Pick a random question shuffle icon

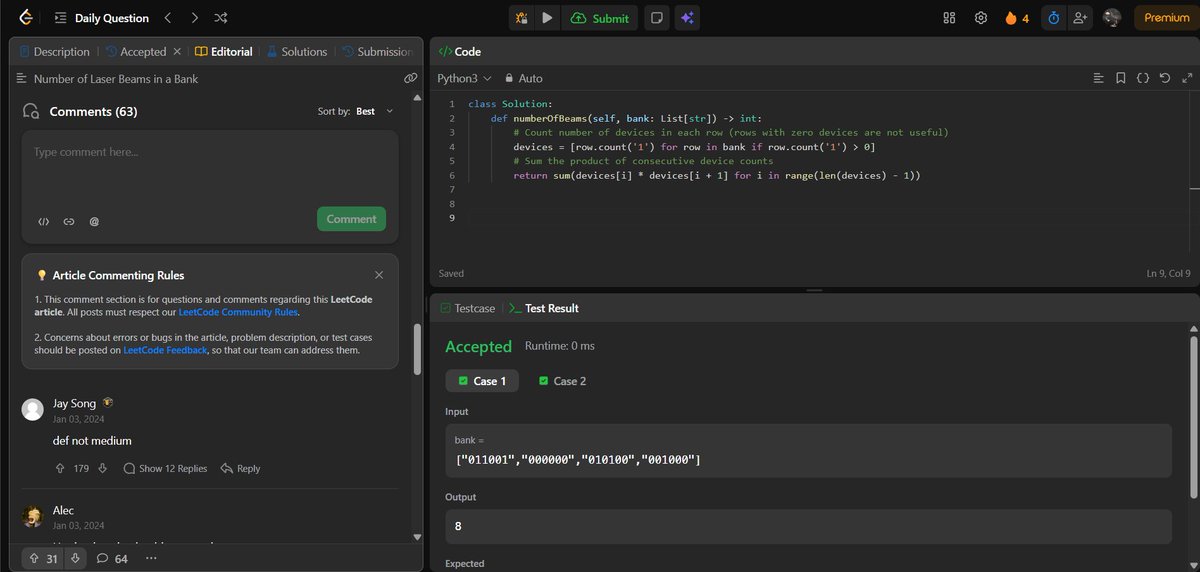click(221, 18)
